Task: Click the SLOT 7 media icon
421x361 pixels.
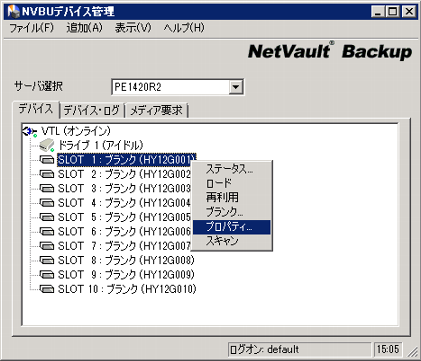Action: click(47, 246)
